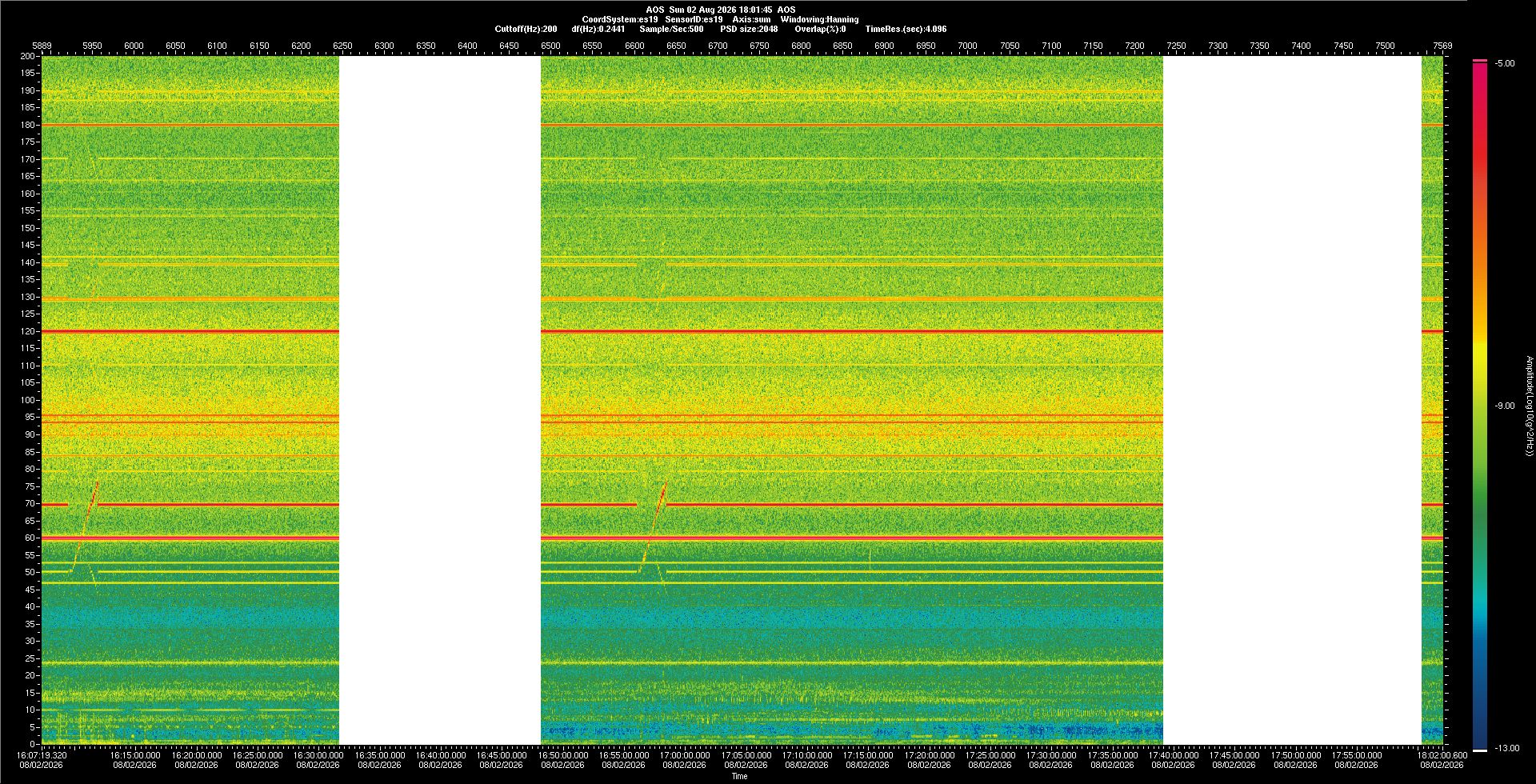Click the Windowing:Hanning header text

coord(819,19)
